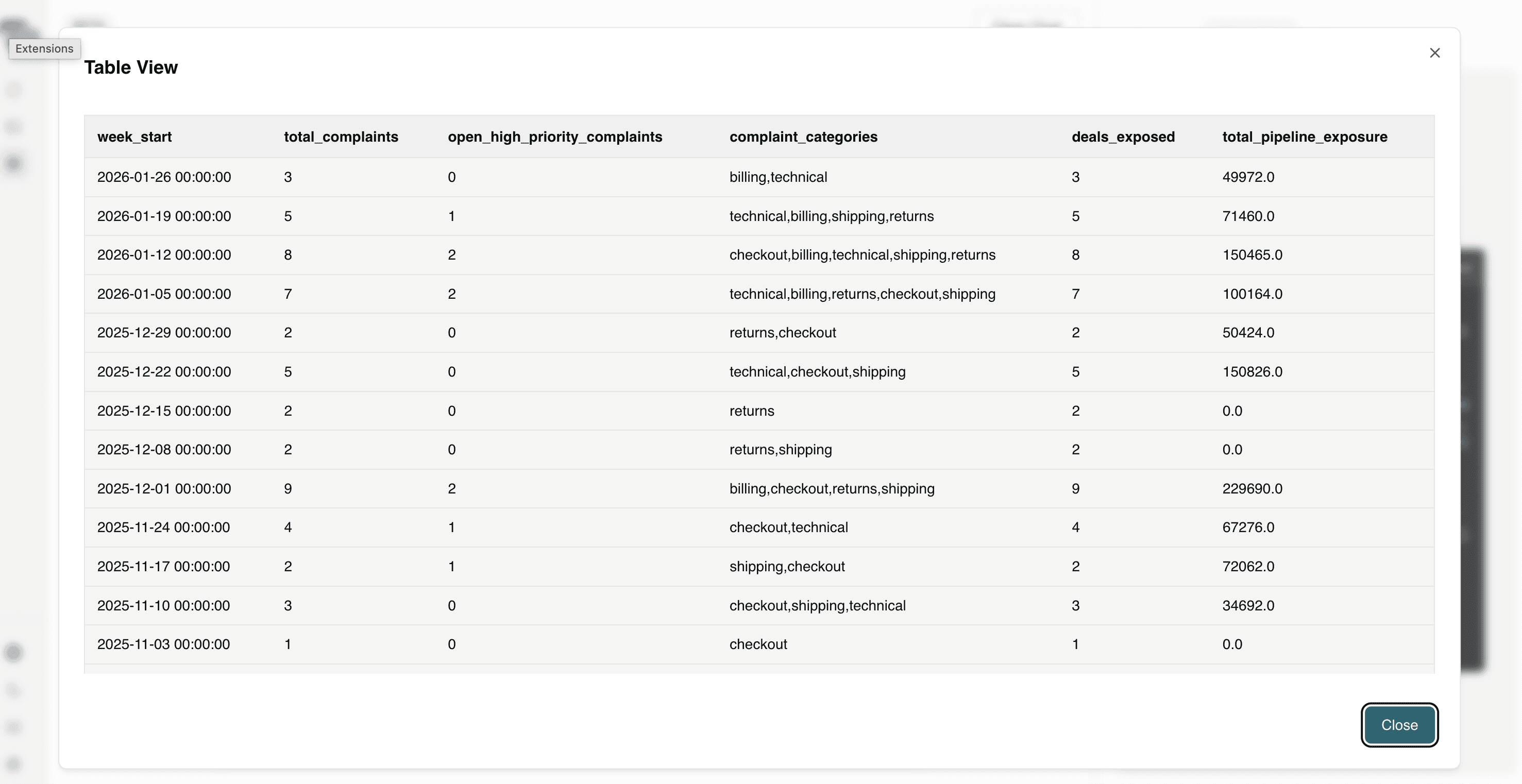Select the 71460.0 pipeline exposure cell
Screen dimensions: 1522x784
coord(1248,216)
